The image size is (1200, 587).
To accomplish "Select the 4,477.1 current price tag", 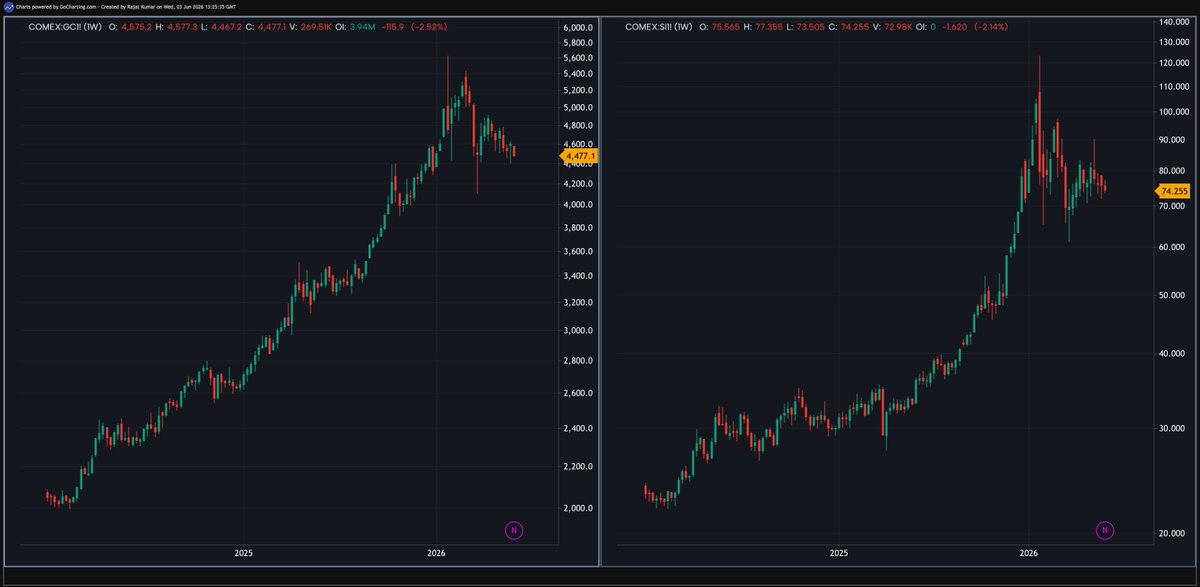I will [578, 156].
